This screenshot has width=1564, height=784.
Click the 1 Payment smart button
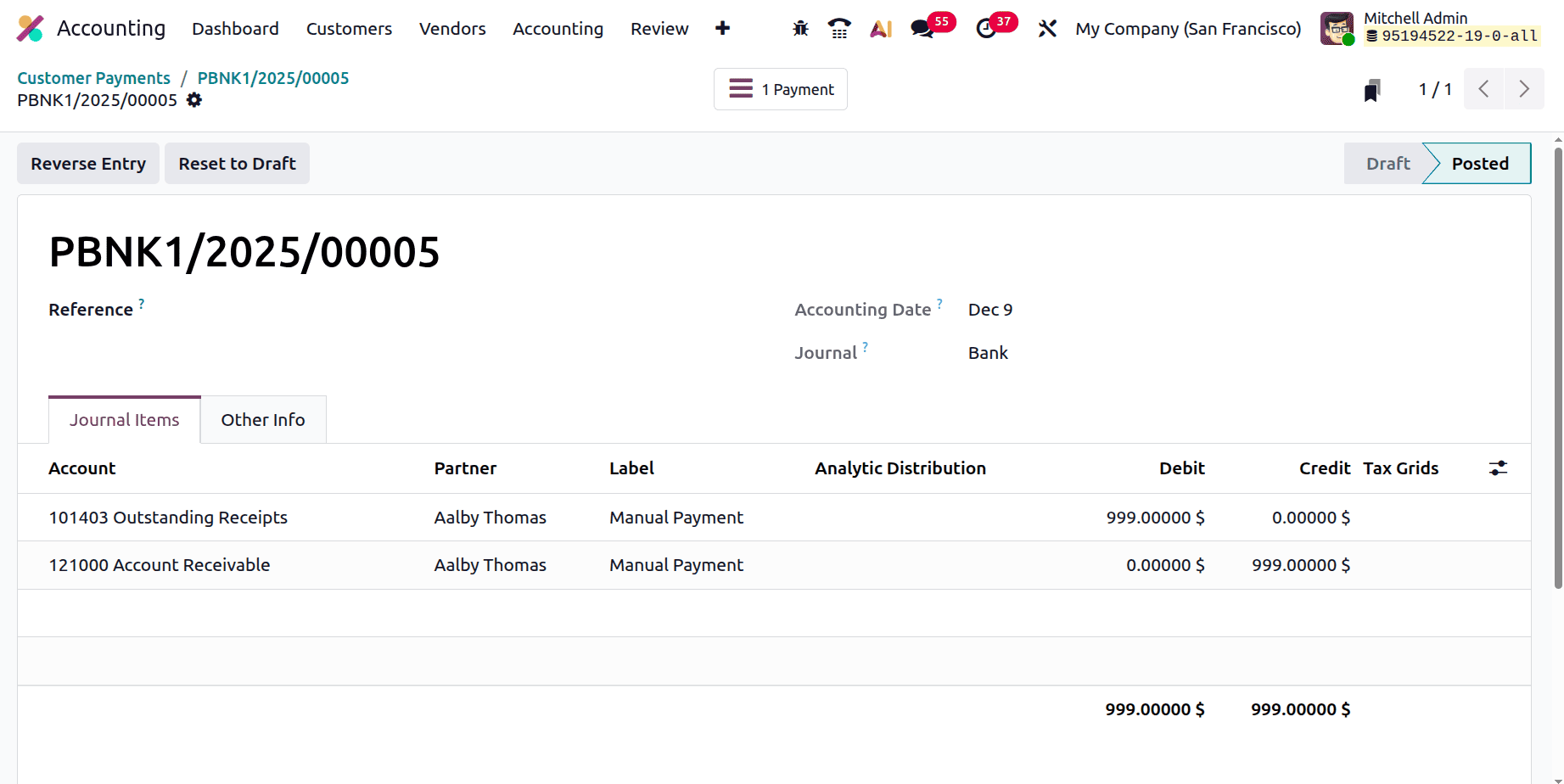(781, 89)
